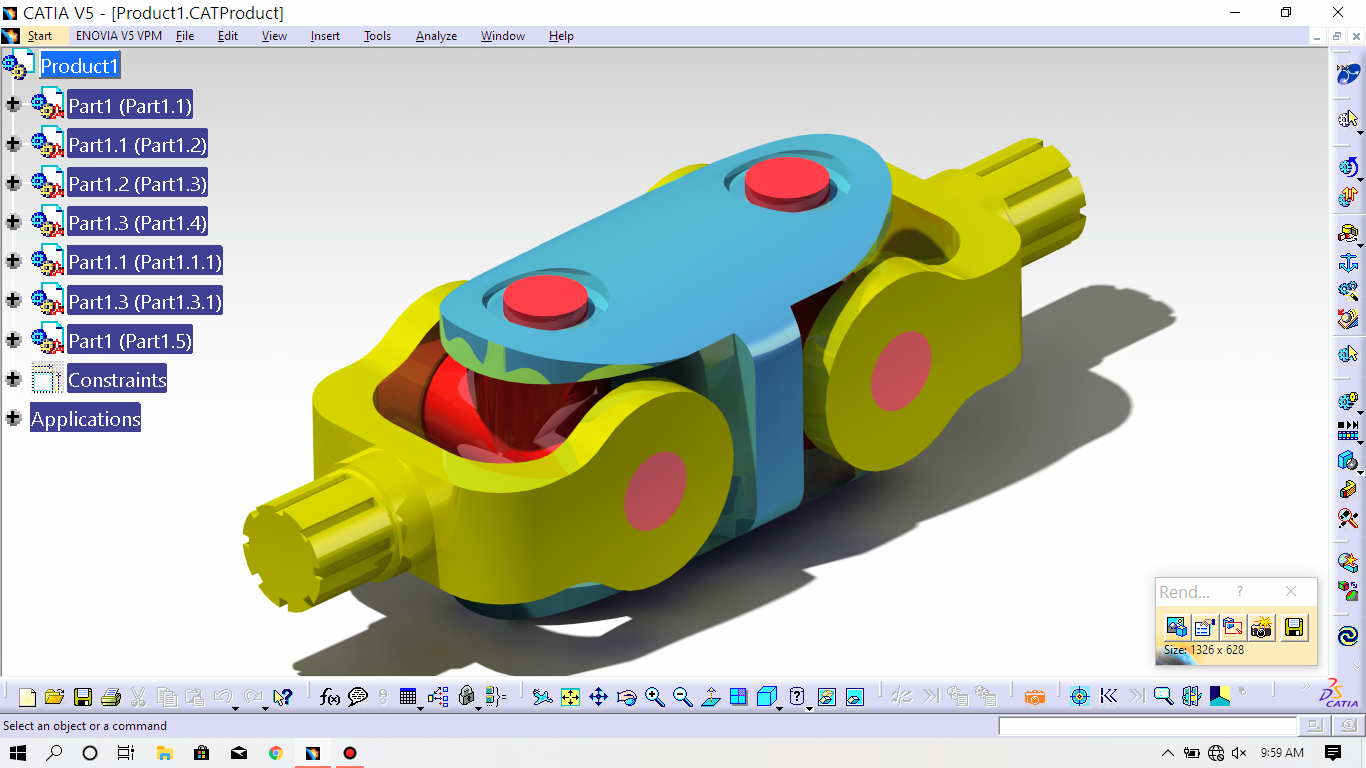Expand the Part1.3 (Part1.4) tree node
1366x768 pixels.
pyautogui.click(x=13, y=222)
